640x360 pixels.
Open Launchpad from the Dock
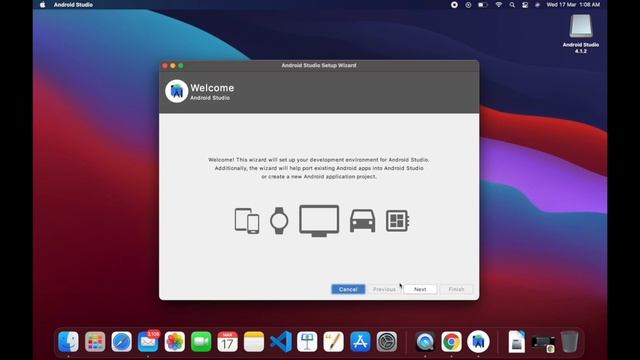95,342
